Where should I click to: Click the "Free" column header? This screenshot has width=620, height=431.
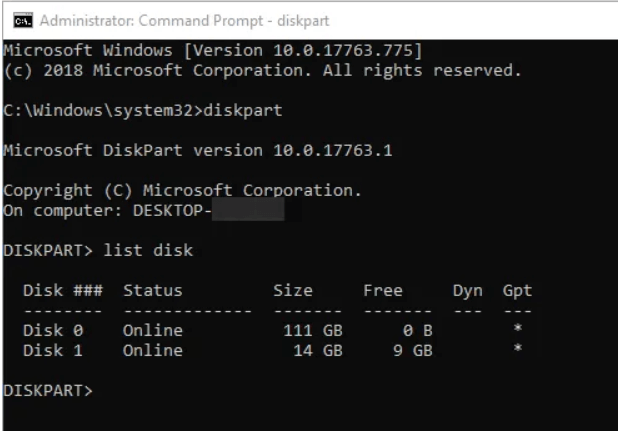point(382,291)
